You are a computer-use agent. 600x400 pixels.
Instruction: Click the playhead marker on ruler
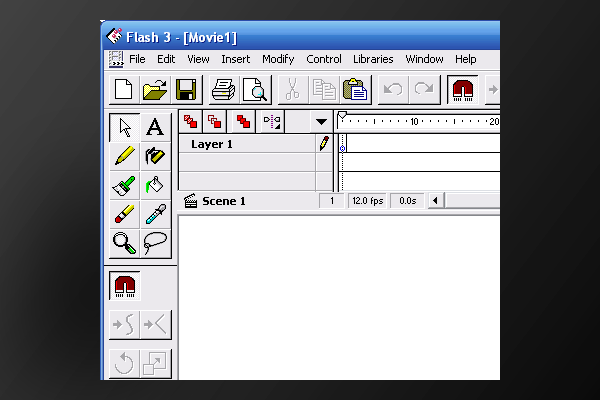pyautogui.click(x=342, y=115)
